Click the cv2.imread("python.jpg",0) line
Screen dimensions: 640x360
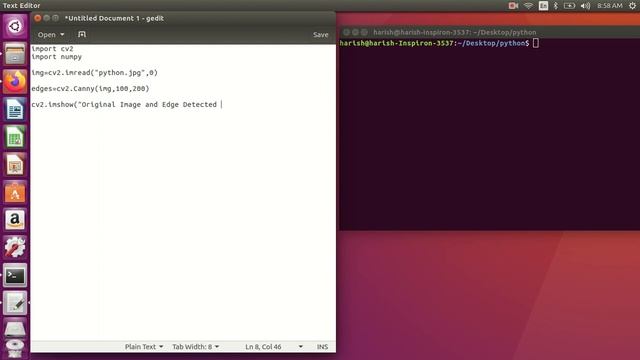click(94, 73)
